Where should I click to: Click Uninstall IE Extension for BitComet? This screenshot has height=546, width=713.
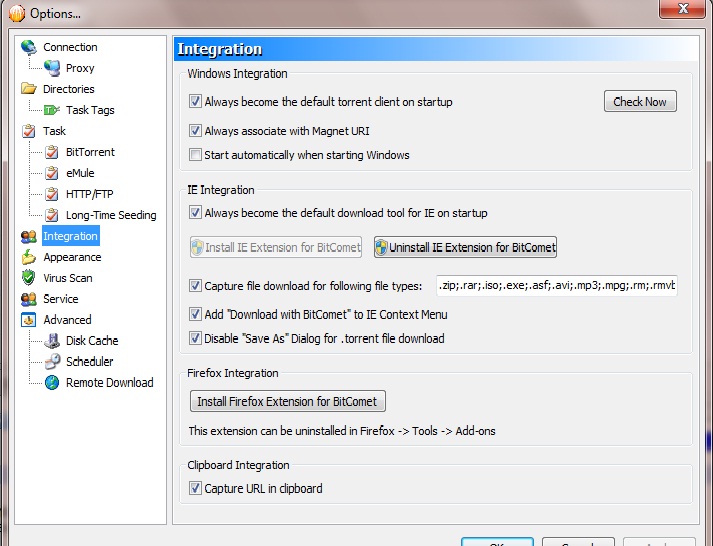[x=465, y=247]
